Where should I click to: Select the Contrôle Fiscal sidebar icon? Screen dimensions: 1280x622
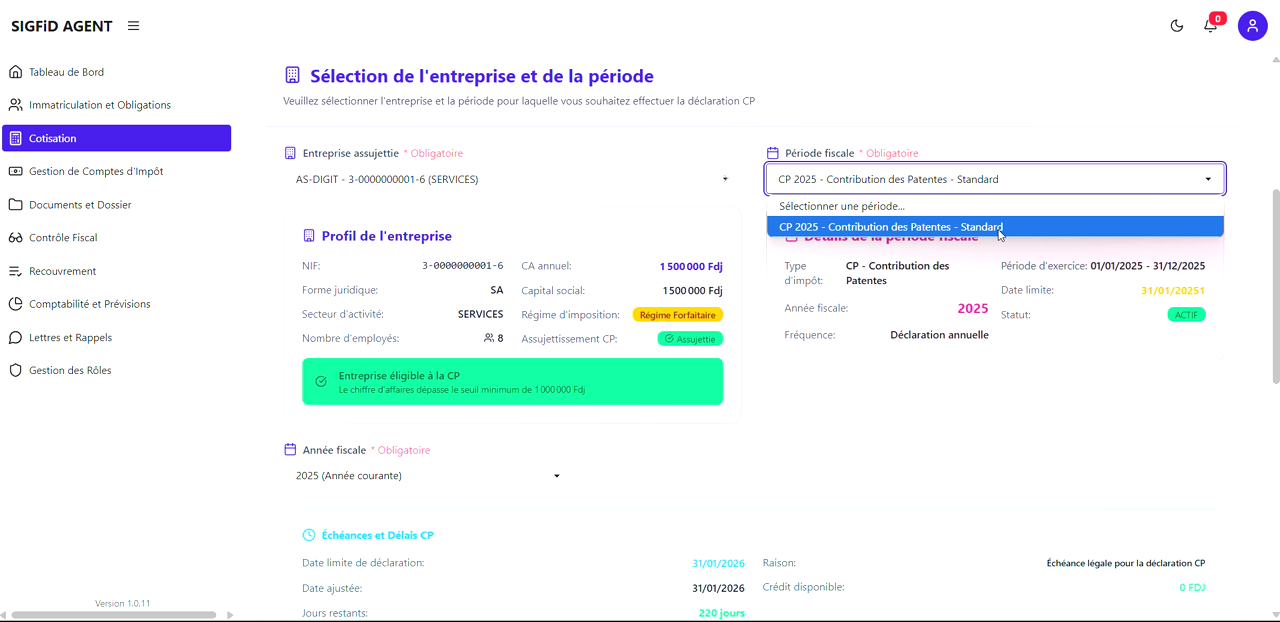pyautogui.click(x=15, y=237)
